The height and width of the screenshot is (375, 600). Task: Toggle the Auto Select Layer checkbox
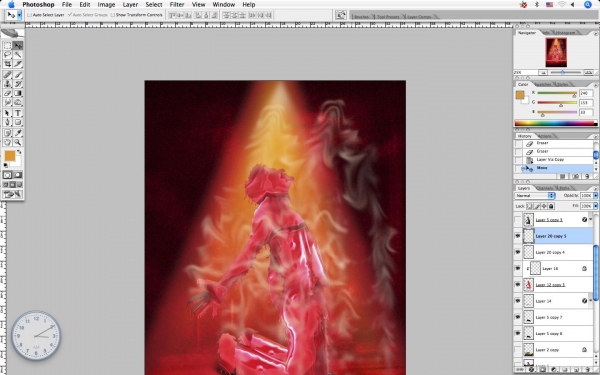pos(29,15)
